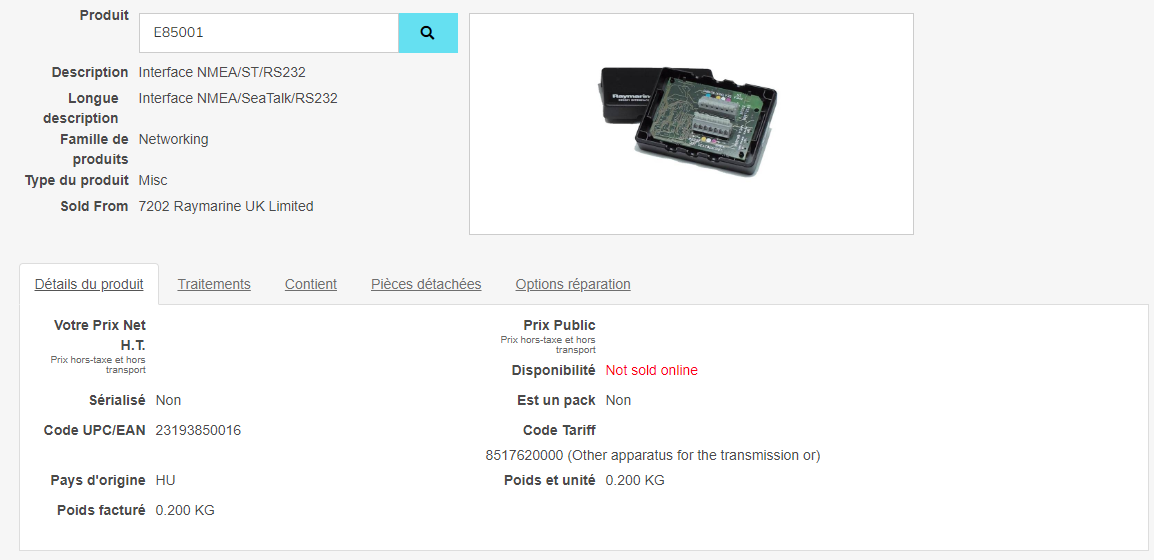Select the Détails du produit tab
This screenshot has height=560, width=1154.
point(89,284)
